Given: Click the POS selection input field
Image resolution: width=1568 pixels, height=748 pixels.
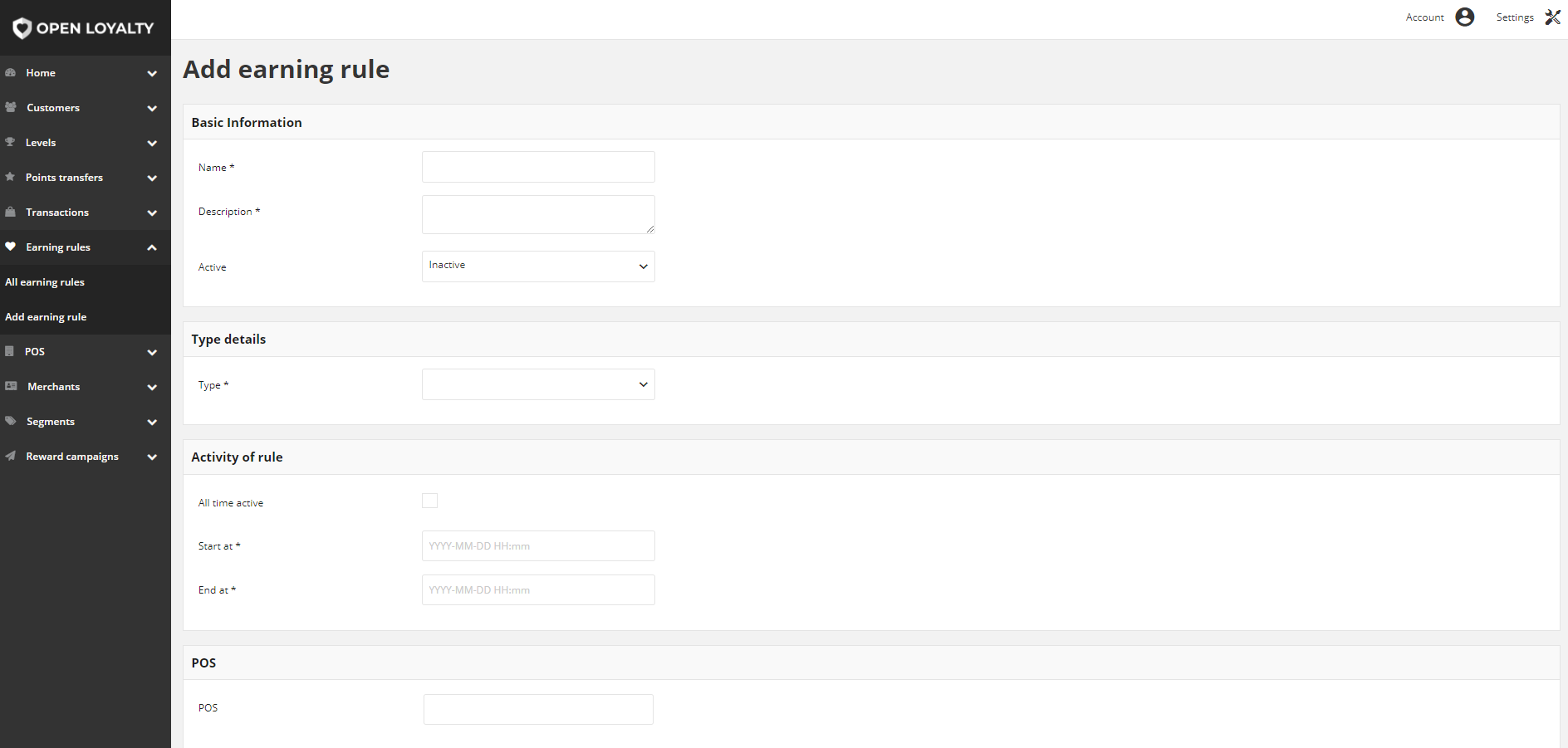Looking at the screenshot, I should [538, 710].
